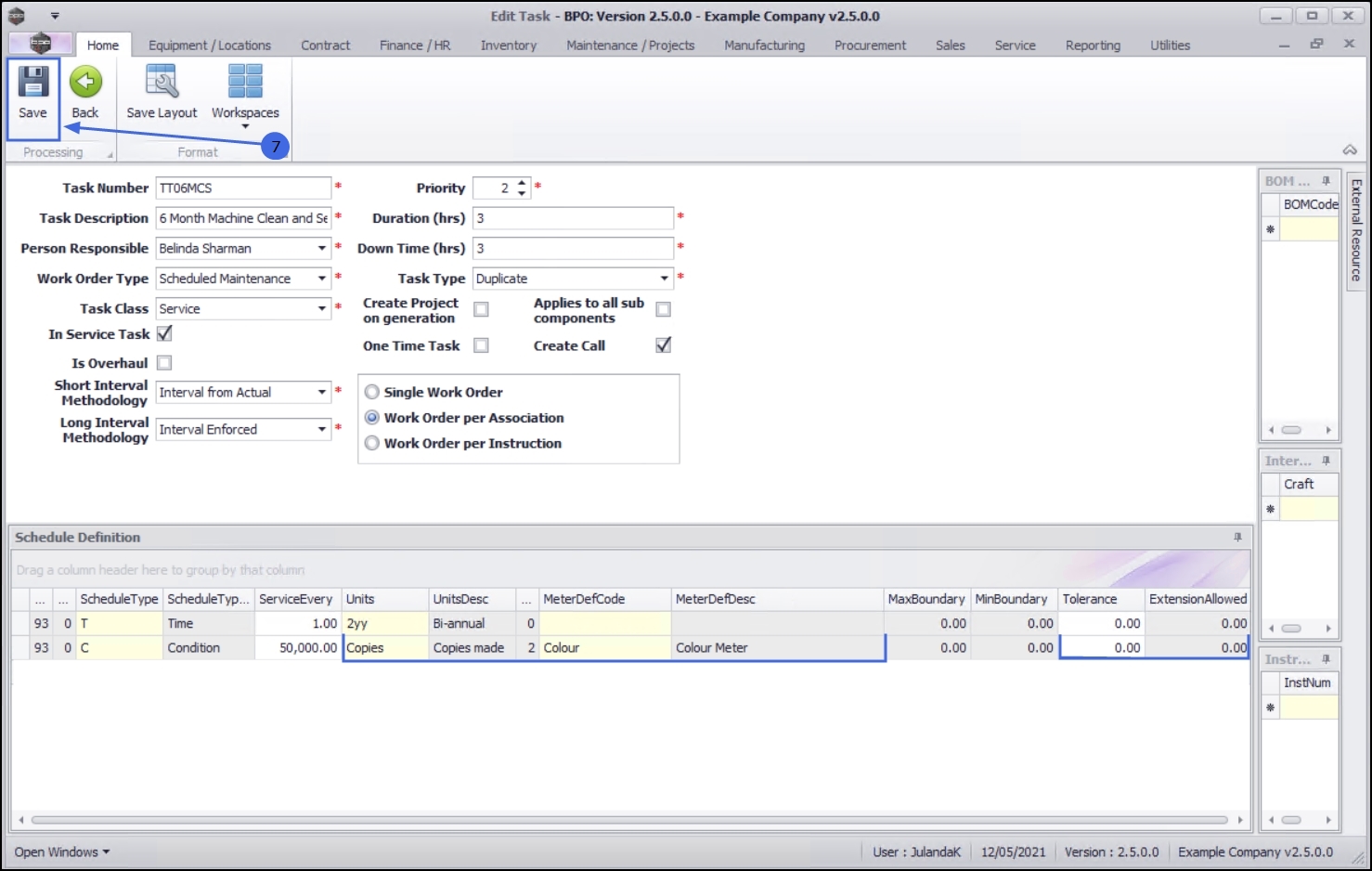Click the Save Layout icon
1372x871 pixels.
[162, 83]
